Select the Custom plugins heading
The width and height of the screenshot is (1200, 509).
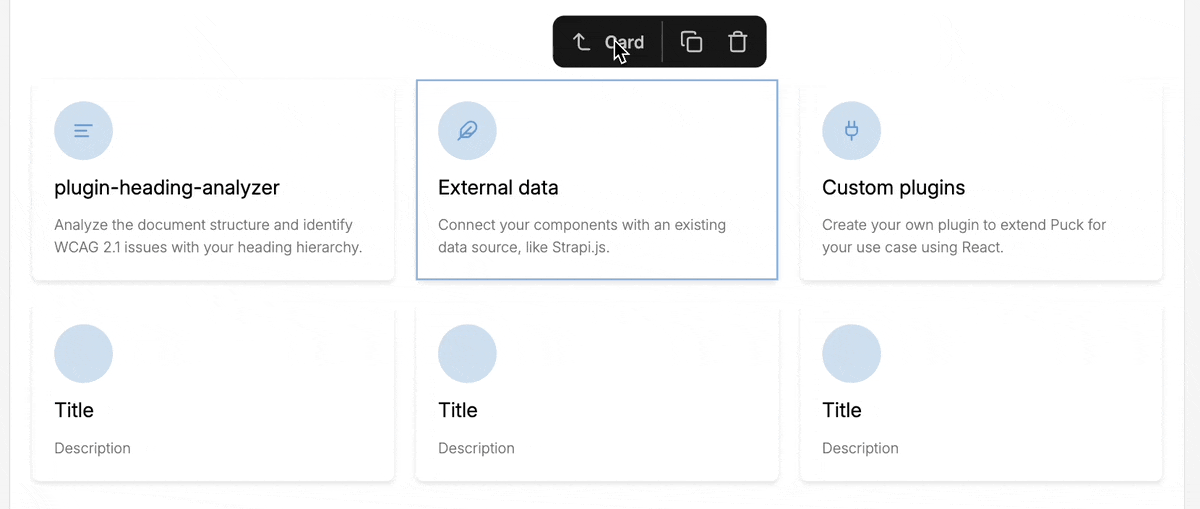click(x=893, y=188)
